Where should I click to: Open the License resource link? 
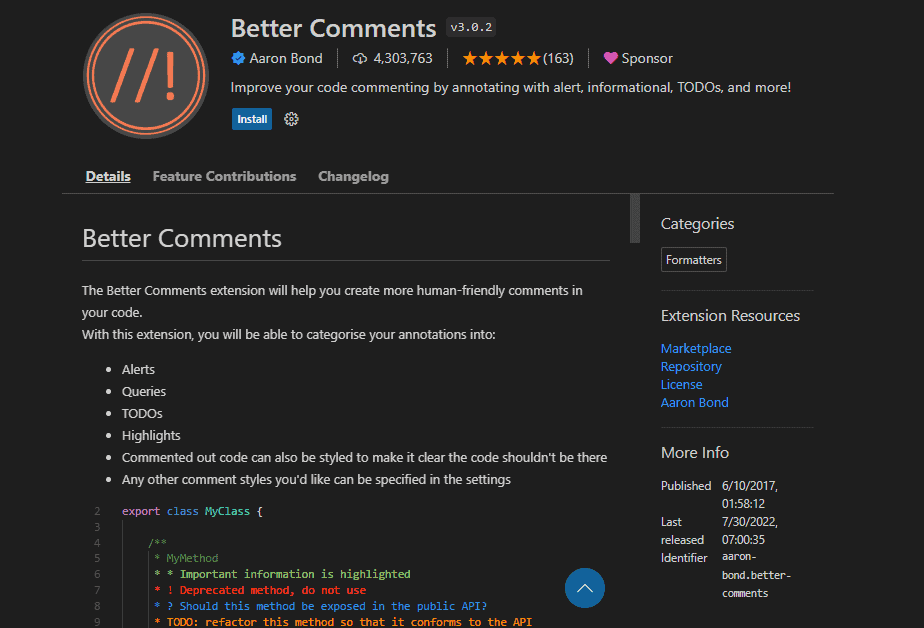tap(681, 385)
